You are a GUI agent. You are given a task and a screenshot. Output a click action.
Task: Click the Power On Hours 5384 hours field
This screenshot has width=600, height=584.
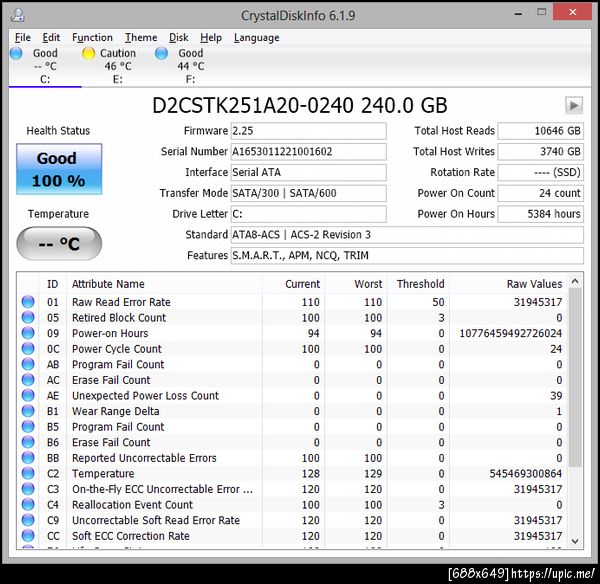pyautogui.click(x=541, y=214)
